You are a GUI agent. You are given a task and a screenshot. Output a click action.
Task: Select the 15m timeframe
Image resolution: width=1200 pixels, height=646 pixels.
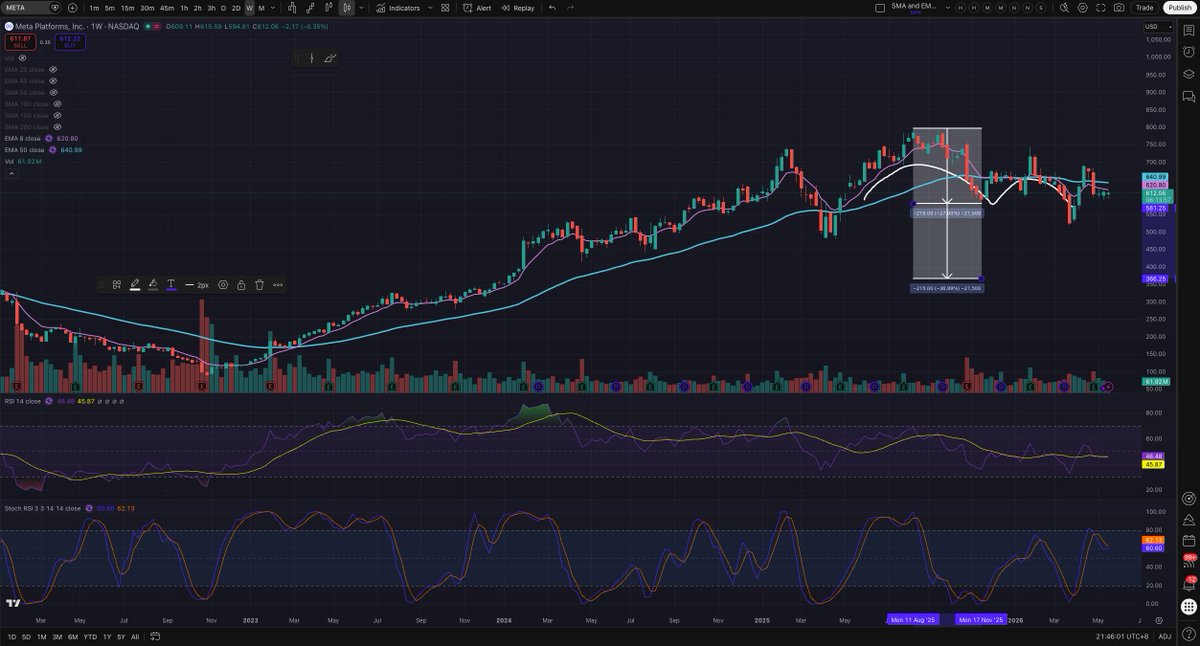pyautogui.click(x=127, y=7)
